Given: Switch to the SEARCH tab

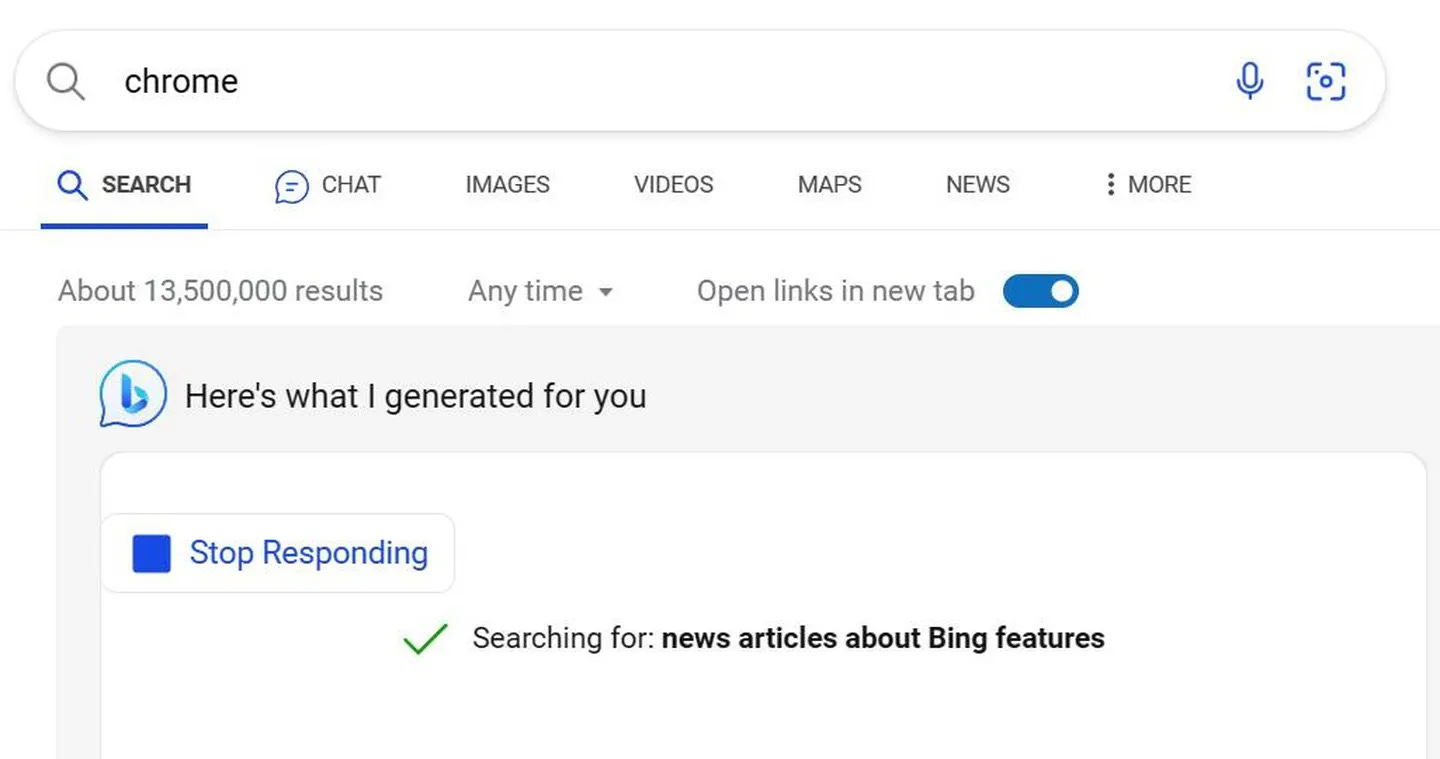Looking at the screenshot, I should click(x=124, y=185).
